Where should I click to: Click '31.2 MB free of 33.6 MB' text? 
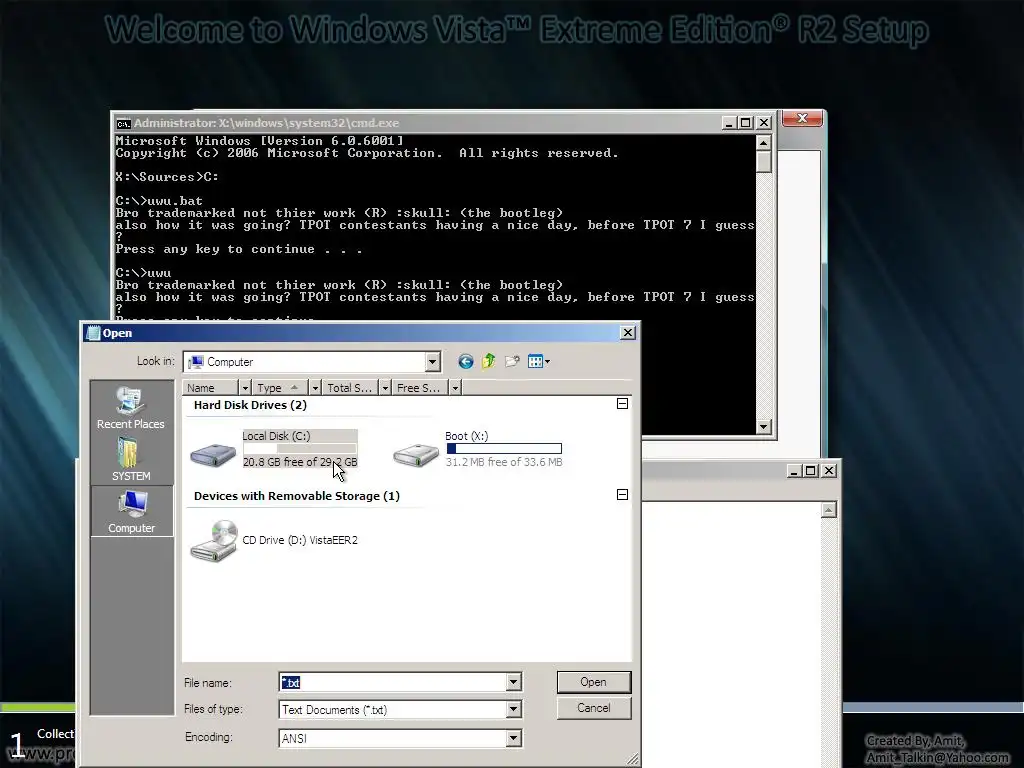click(x=504, y=462)
